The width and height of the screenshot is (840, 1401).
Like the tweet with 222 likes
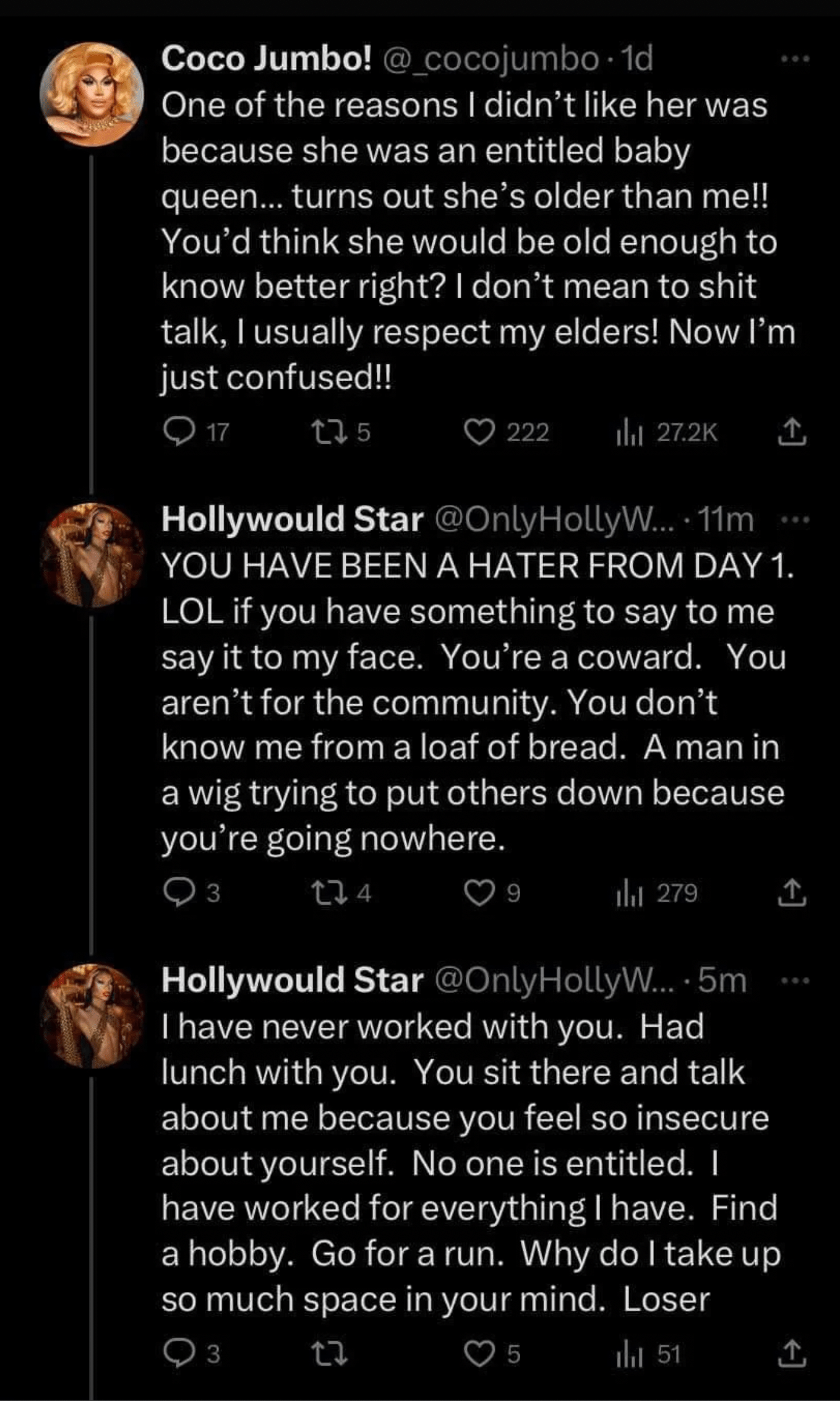coord(480,432)
